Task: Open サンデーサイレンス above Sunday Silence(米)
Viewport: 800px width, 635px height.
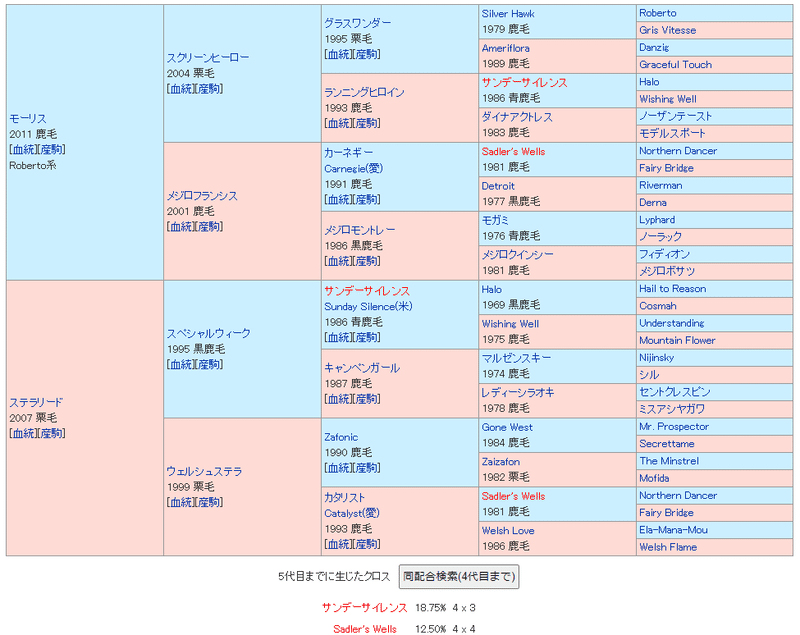Action: pyautogui.click(x=367, y=291)
